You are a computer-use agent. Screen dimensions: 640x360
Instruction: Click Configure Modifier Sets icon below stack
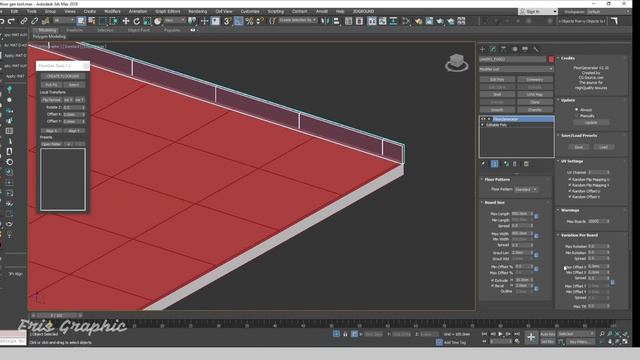(x=527, y=164)
